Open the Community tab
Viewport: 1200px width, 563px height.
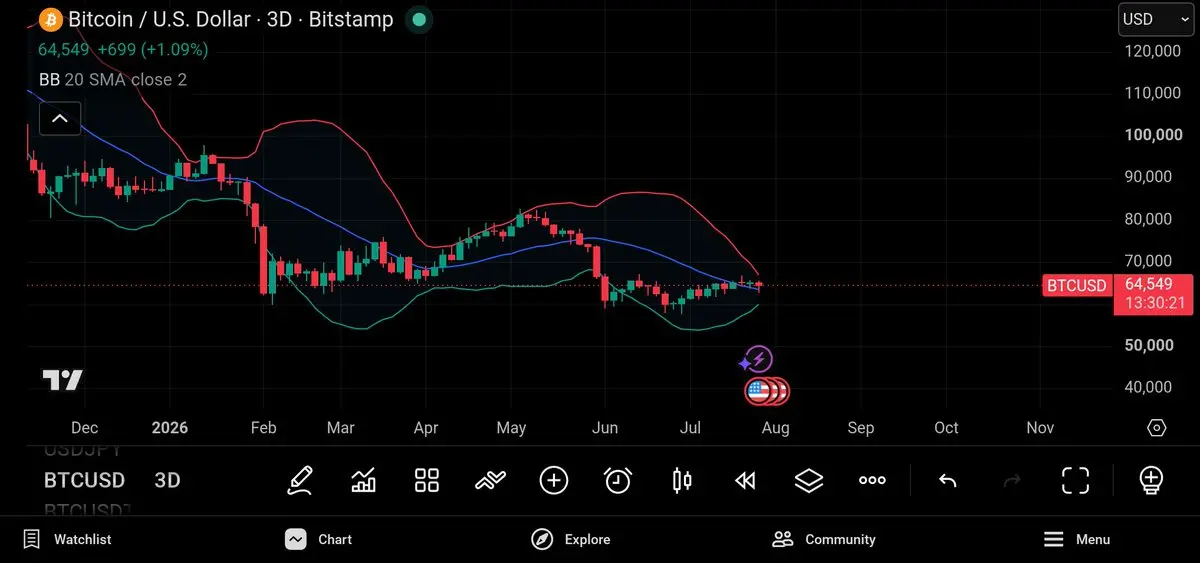point(824,539)
